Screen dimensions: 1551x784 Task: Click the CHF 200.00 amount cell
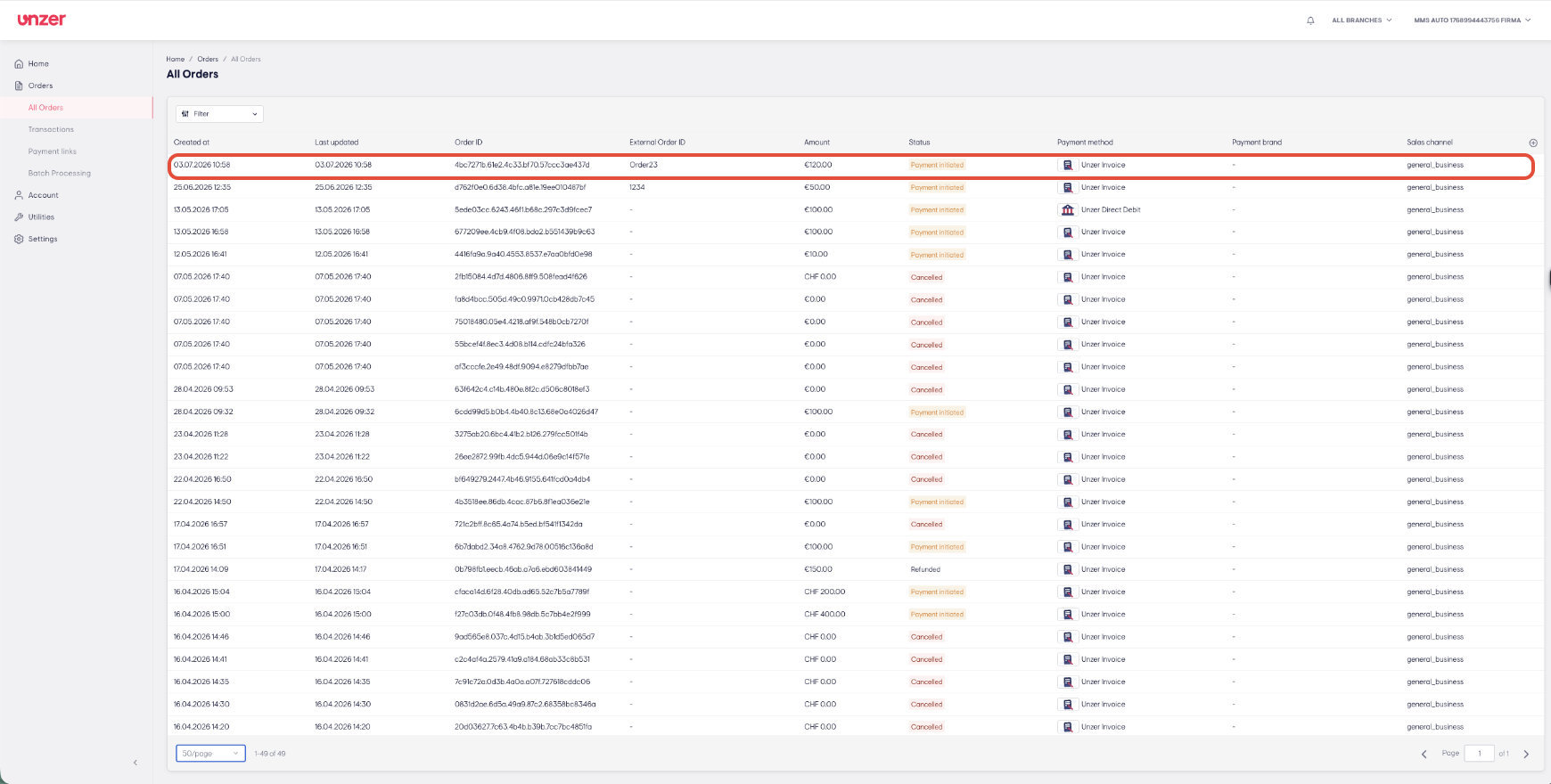tap(825, 592)
